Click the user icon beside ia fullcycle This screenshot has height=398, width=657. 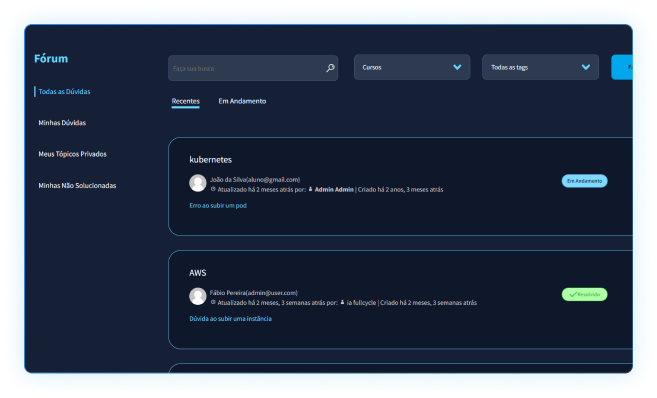(x=342, y=302)
